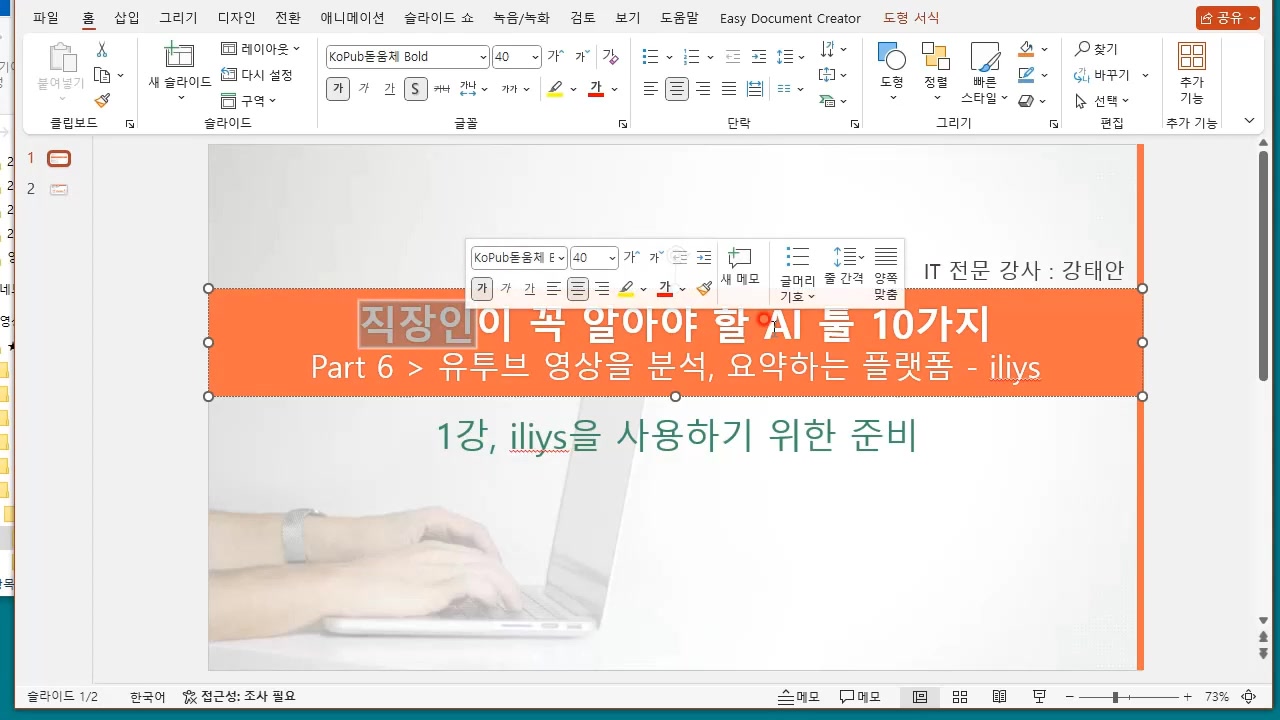Open the Insert (삽입) tab

(x=127, y=18)
